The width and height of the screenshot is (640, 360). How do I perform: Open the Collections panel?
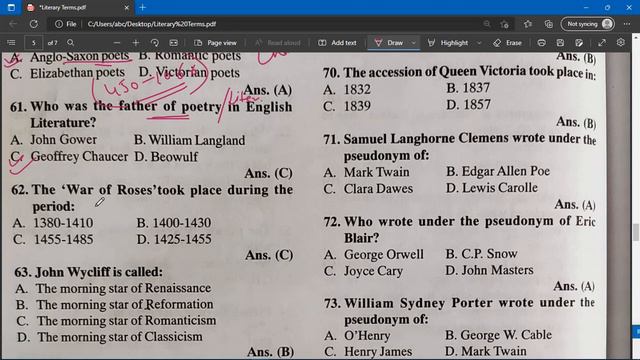(x=549, y=24)
